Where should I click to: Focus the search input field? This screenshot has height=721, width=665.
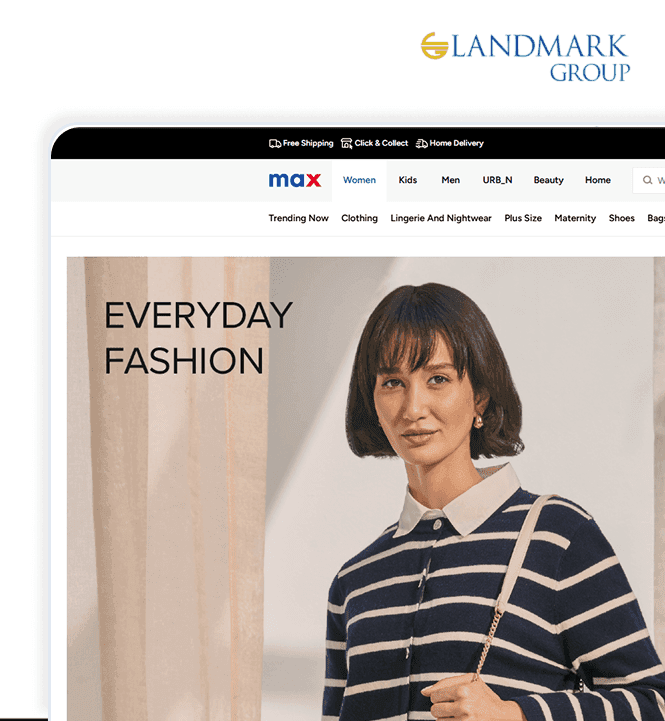point(649,180)
